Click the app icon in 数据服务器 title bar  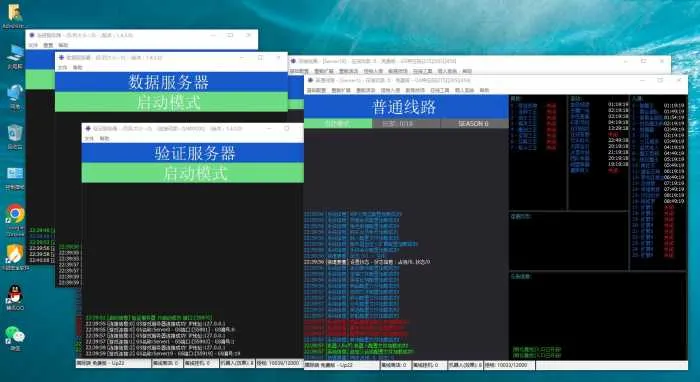61,58
